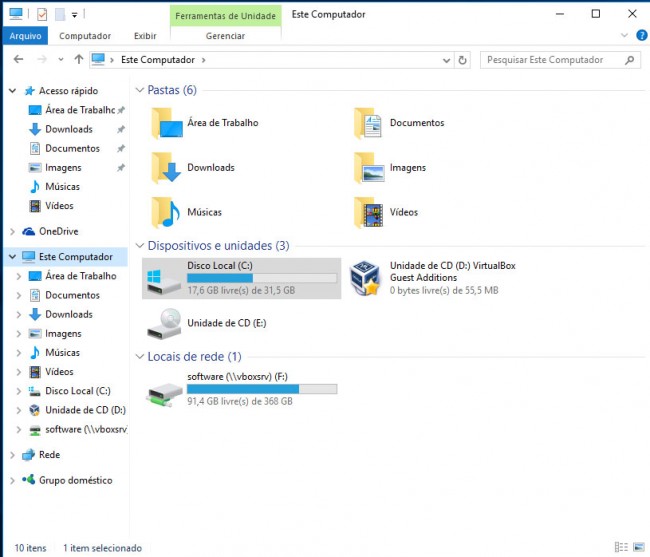Select the software network drive icon
This screenshot has height=557, width=650.
pos(164,394)
